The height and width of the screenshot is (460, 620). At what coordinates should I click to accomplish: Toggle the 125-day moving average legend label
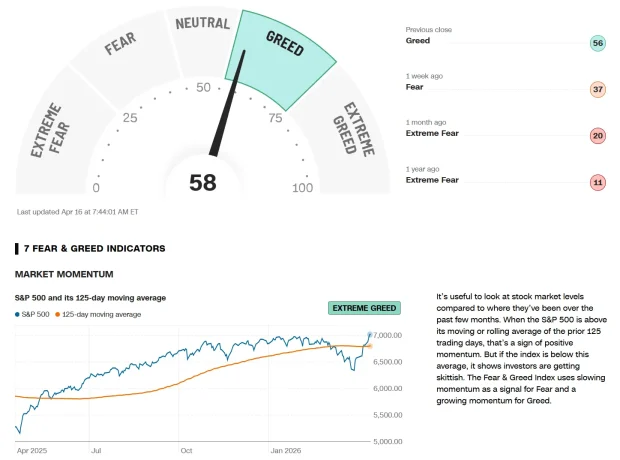101,314
